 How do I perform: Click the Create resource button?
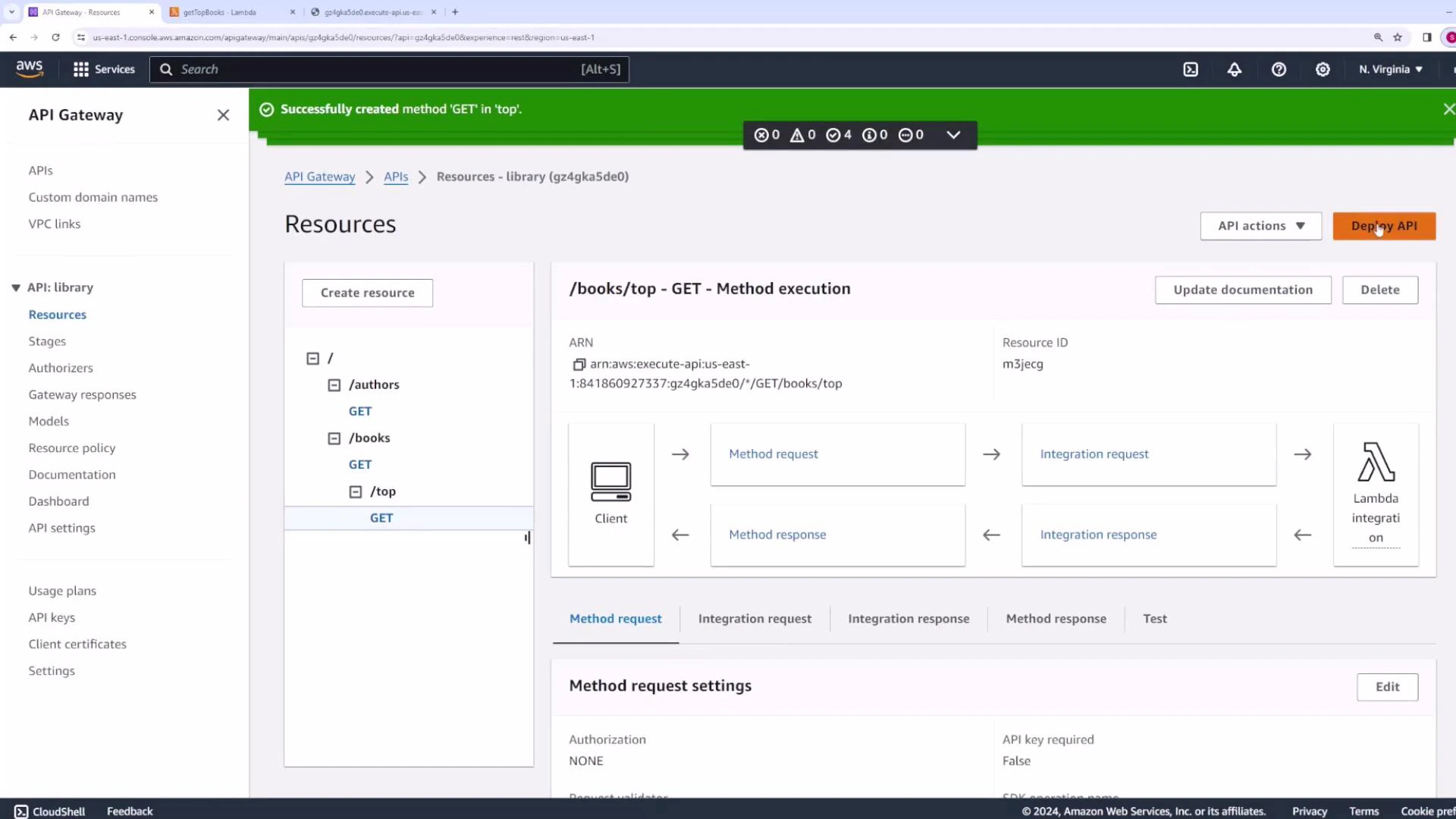click(367, 293)
